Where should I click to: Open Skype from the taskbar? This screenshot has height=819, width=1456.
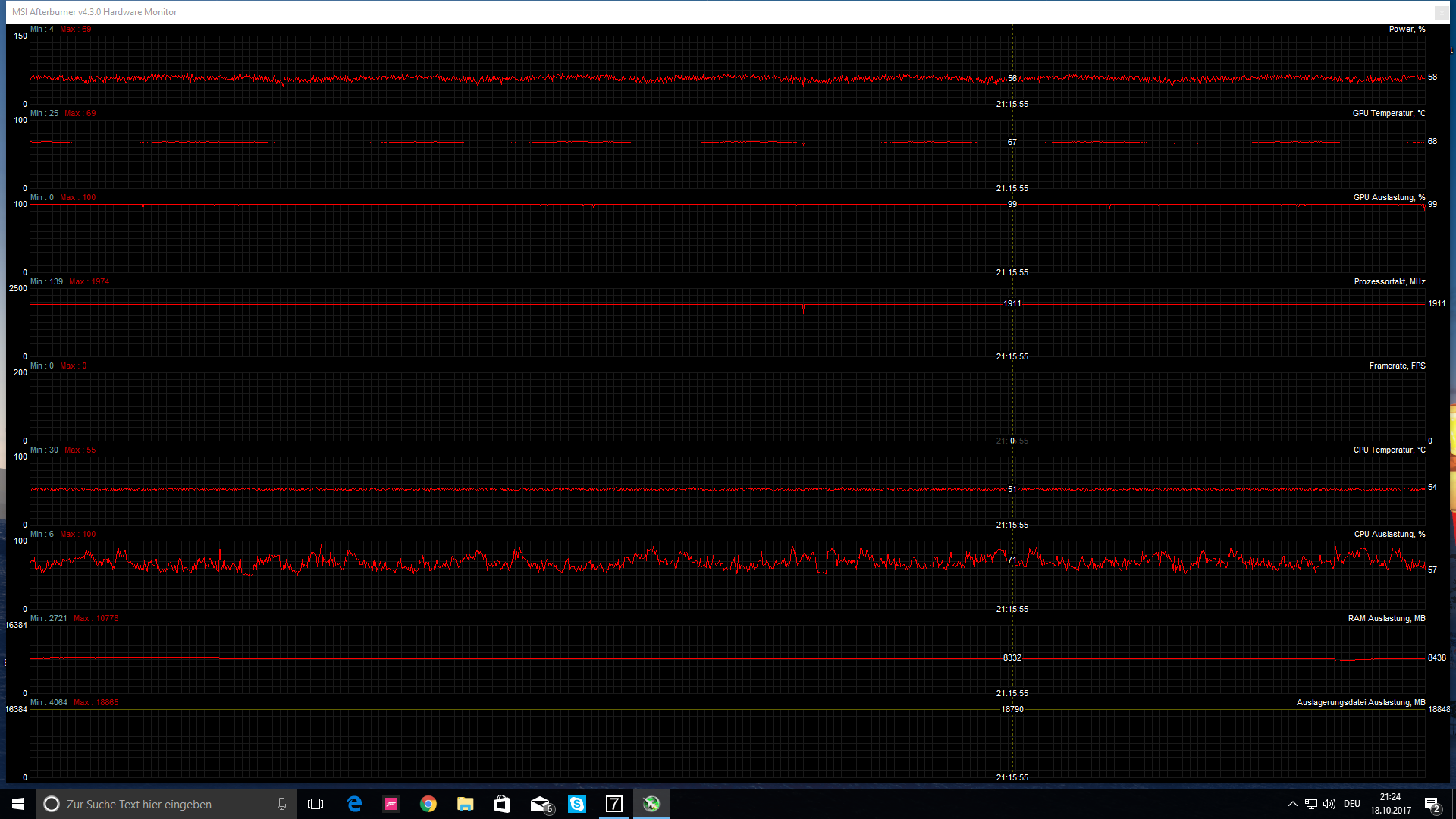click(577, 804)
